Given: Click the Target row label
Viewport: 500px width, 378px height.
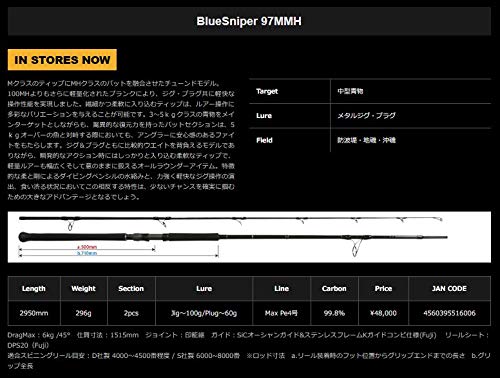Looking at the screenshot, I should pyautogui.click(x=267, y=91).
